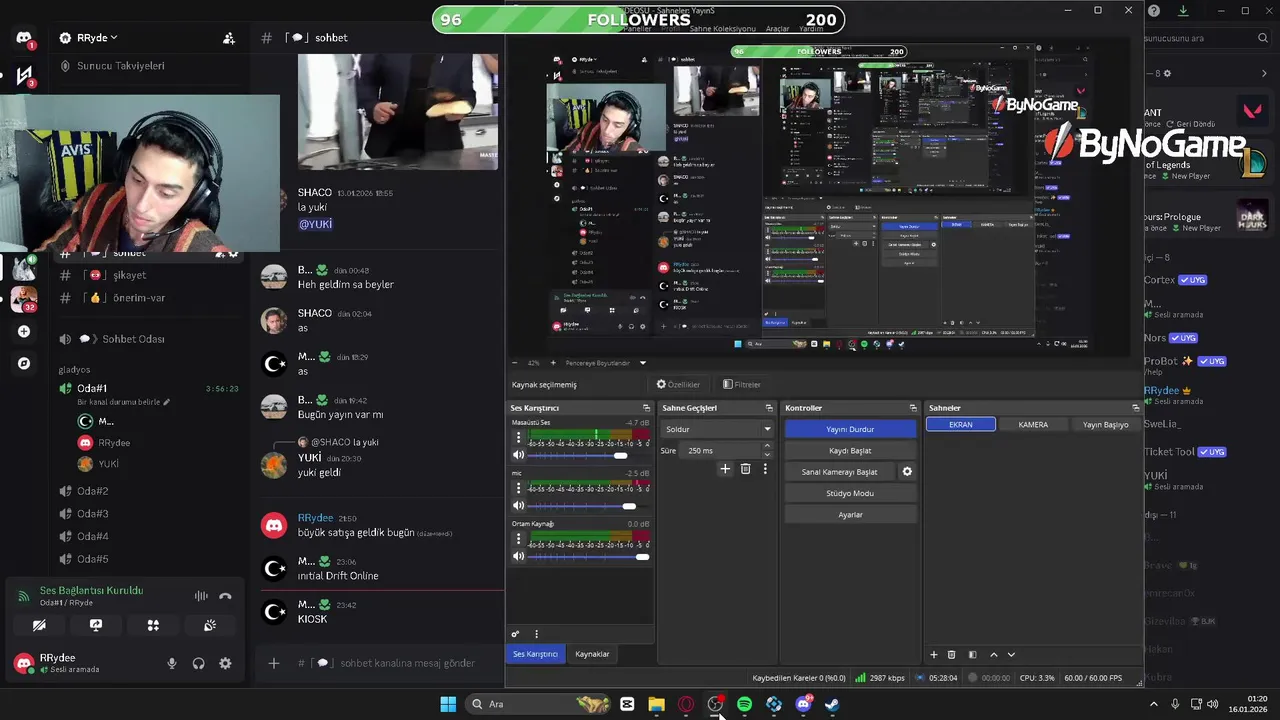Screen dimensions: 1280x720
Task: Open Discord direct messages home icon
Action: click(x=24, y=38)
